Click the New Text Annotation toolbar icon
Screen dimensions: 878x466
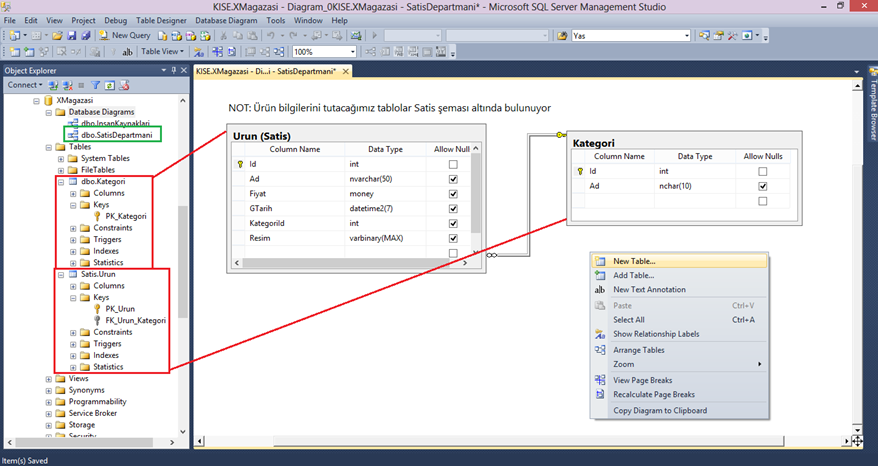[x=127, y=52]
